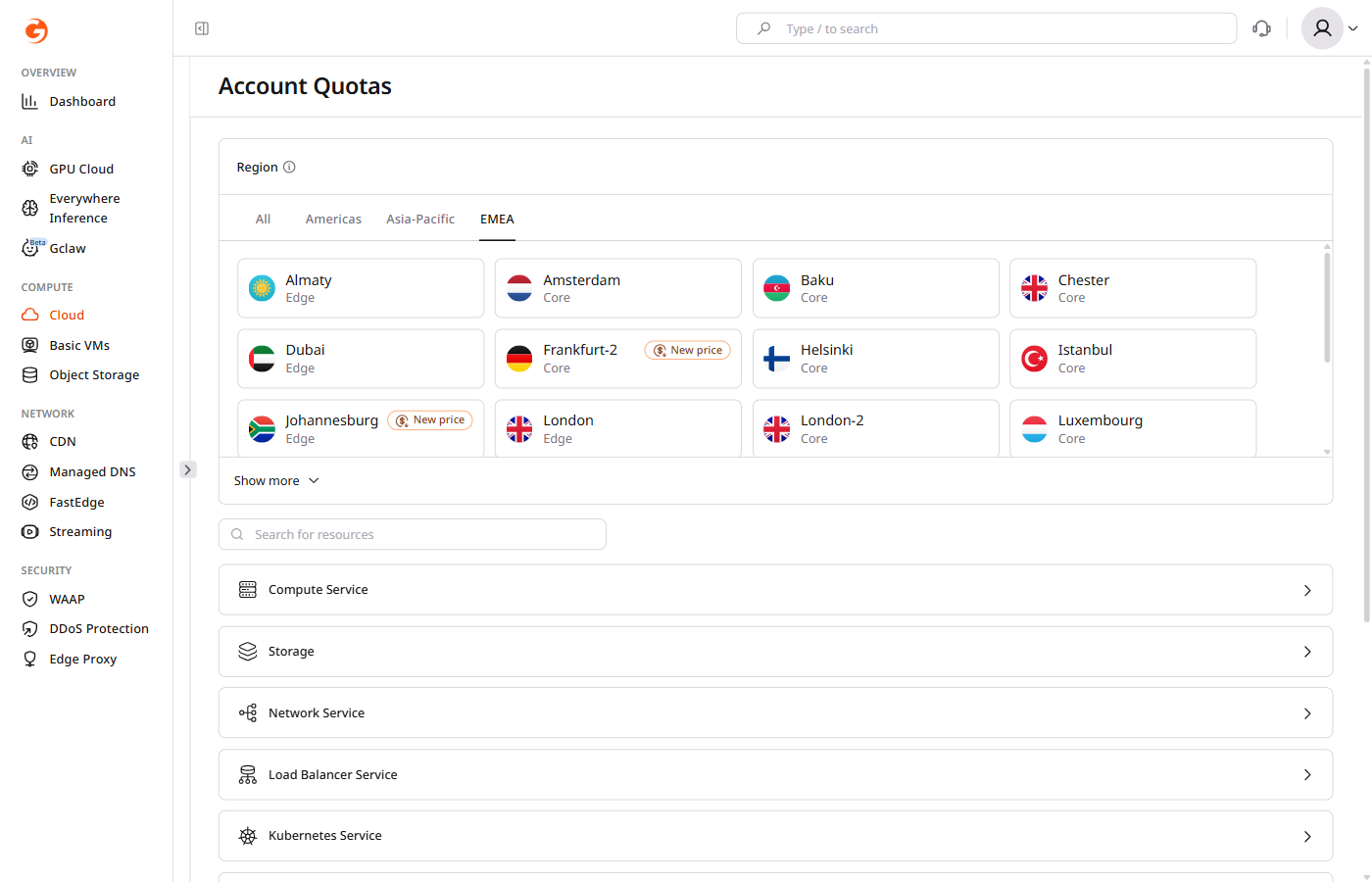
Task: Click the Object Storage database icon
Action: pos(30,374)
